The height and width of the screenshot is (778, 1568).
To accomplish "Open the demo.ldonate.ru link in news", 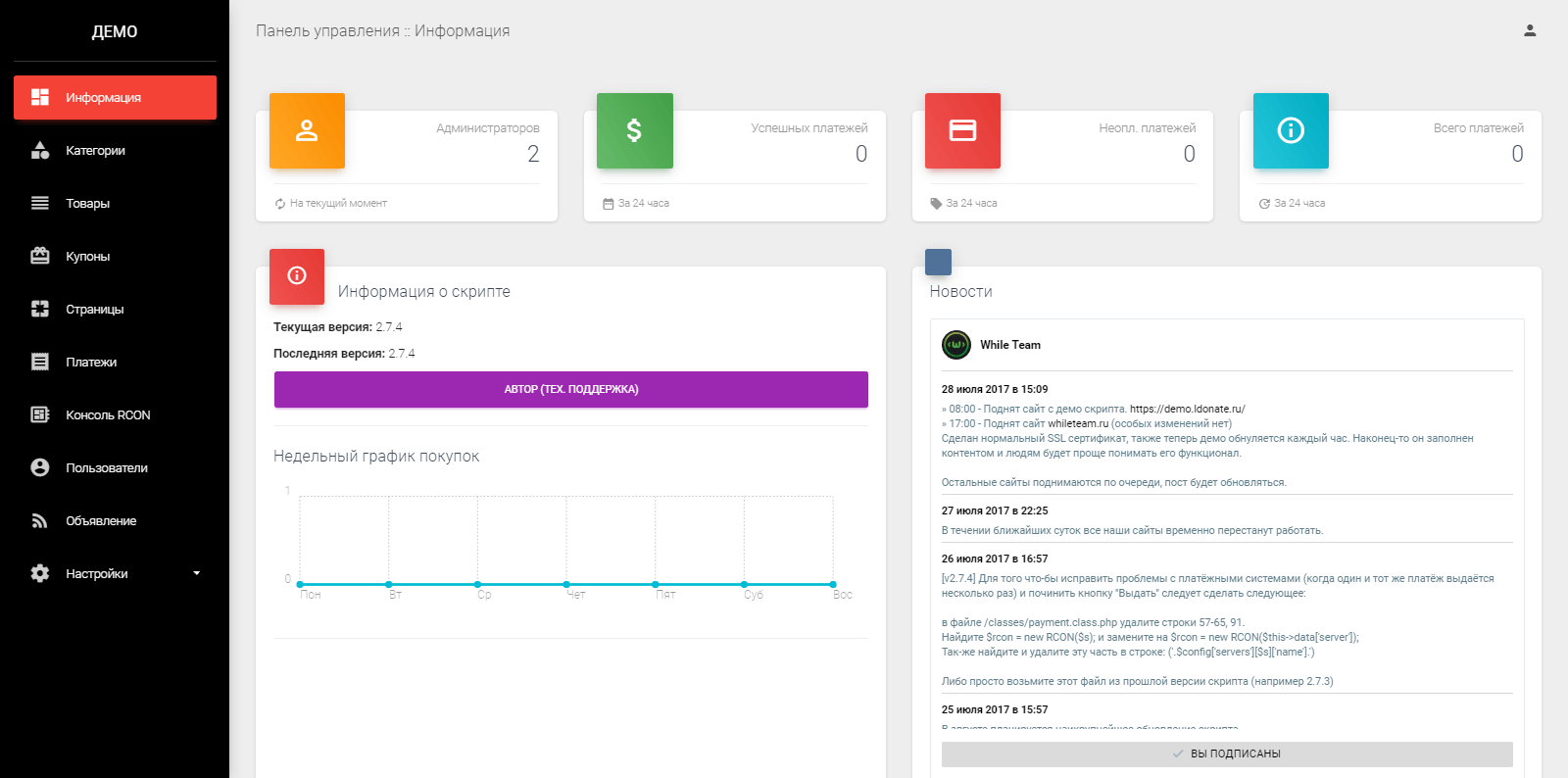I will click(x=1187, y=410).
